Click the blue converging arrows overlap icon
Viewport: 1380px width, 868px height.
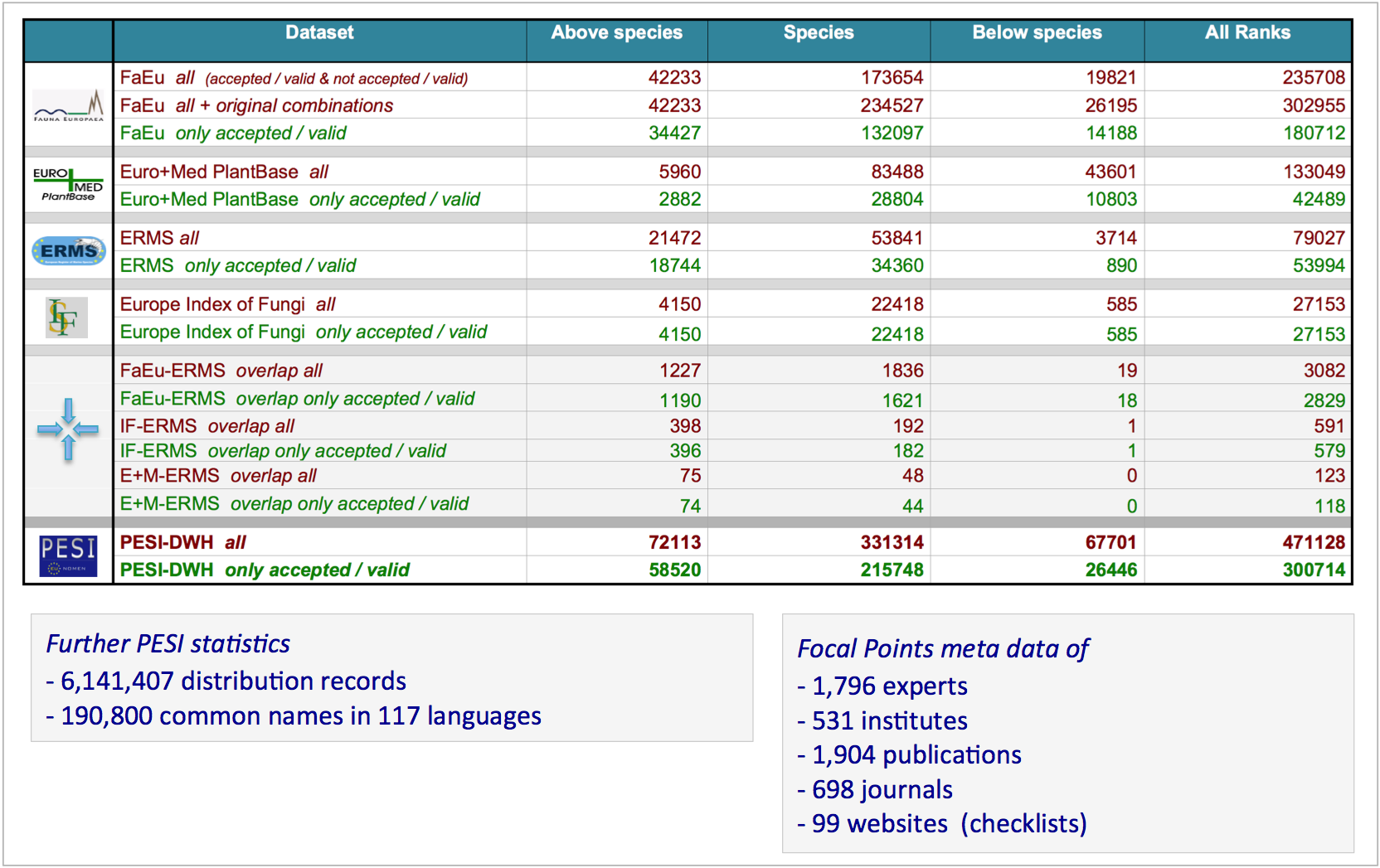pos(68,429)
